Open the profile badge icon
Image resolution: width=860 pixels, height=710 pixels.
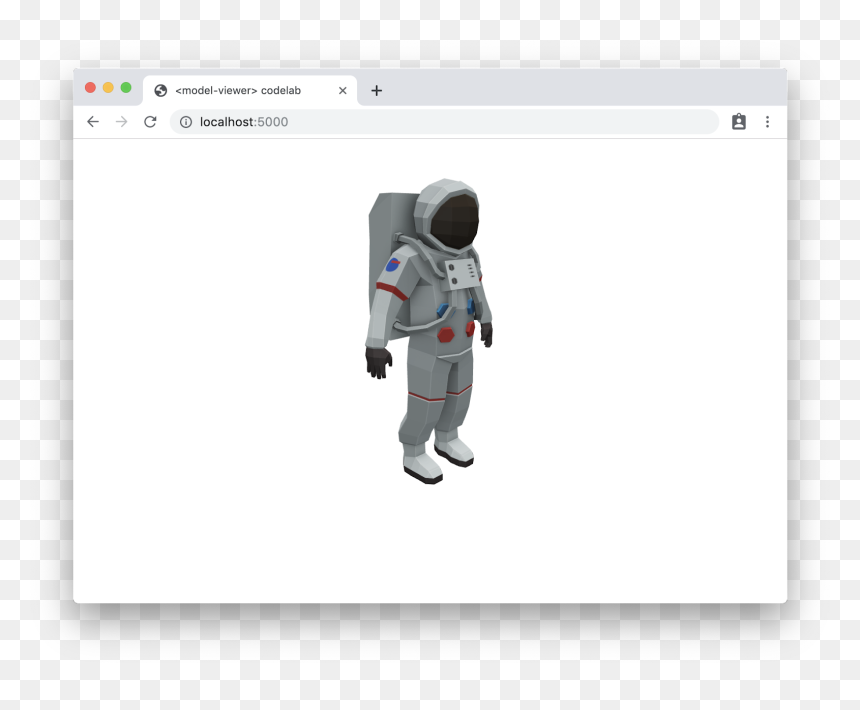tap(739, 122)
